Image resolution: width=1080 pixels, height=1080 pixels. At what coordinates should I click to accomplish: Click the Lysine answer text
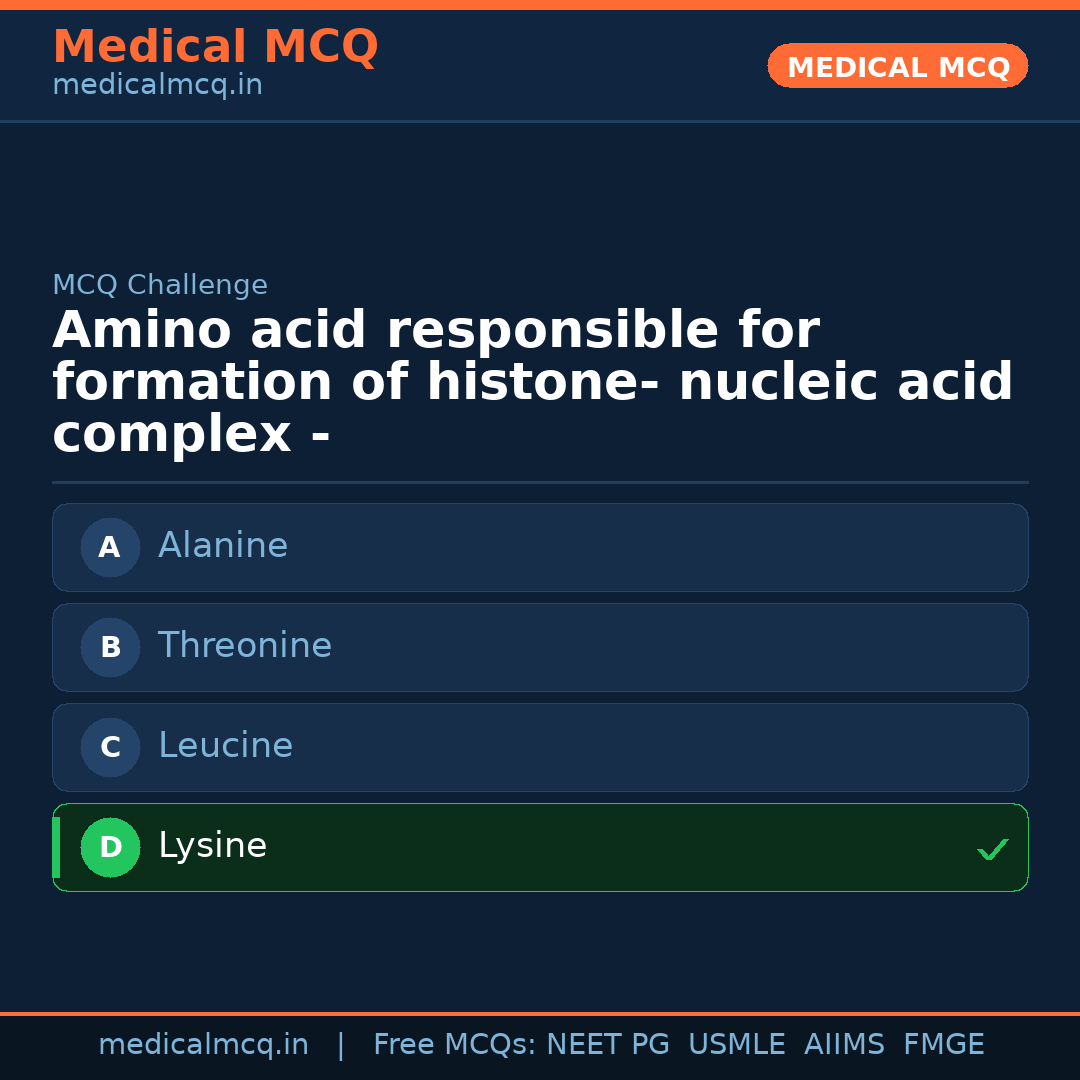[x=212, y=846]
